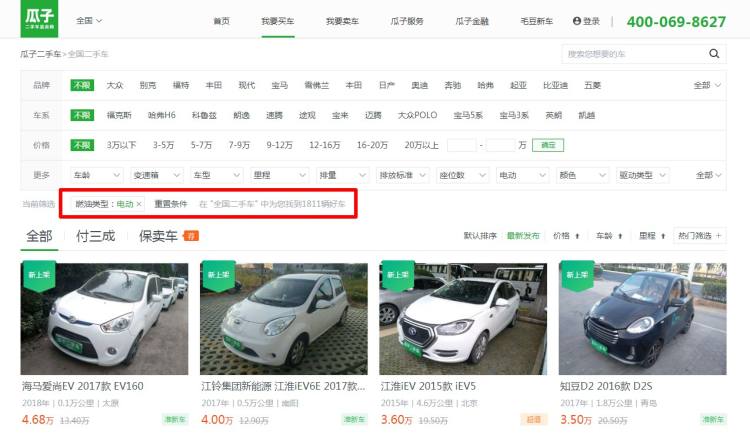Viewport: 750px width, 442px height.
Task: Filter by brand 比亚迪
Action: (x=555, y=85)
